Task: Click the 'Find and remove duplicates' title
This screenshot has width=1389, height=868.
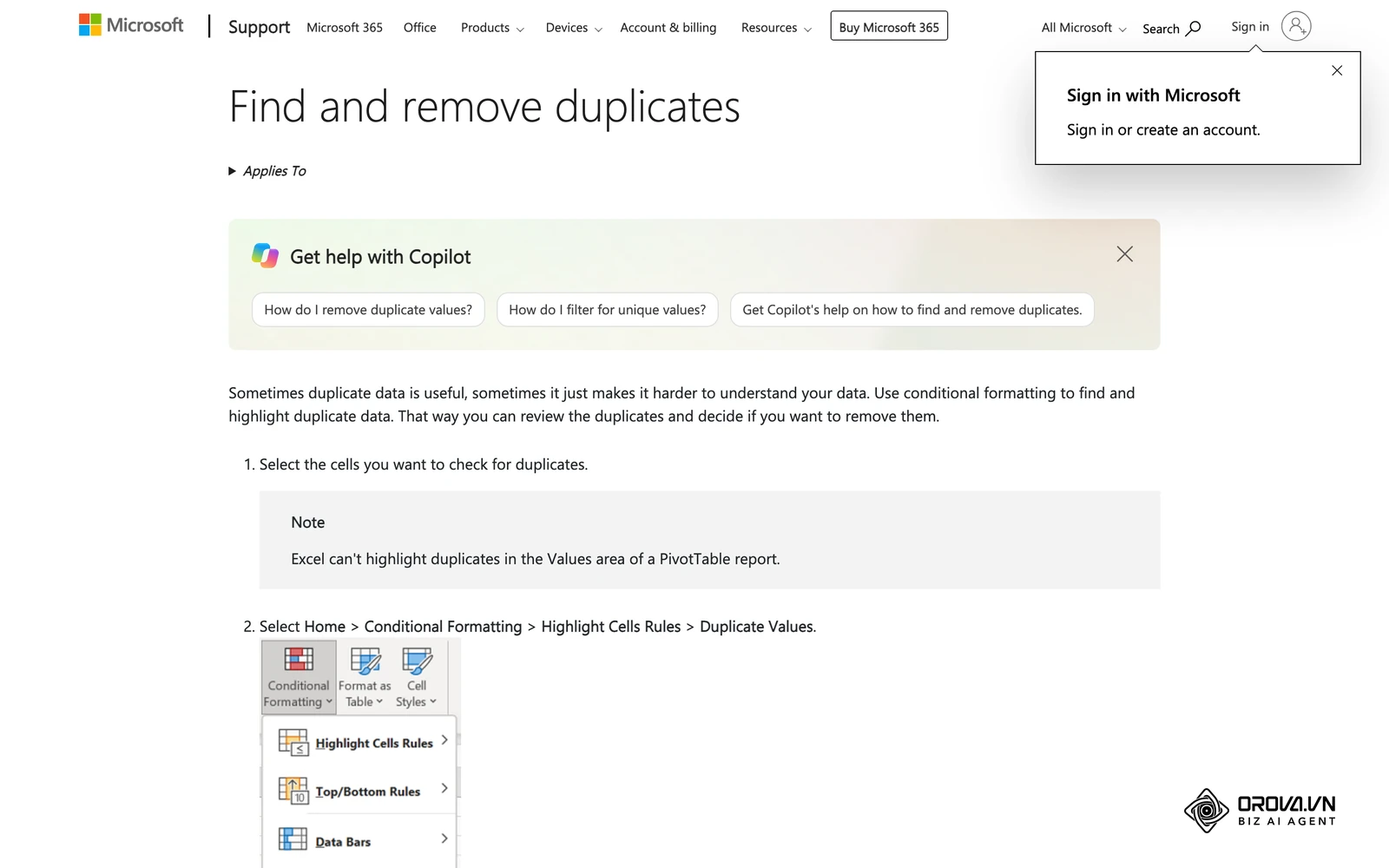Action: [484, 108]
